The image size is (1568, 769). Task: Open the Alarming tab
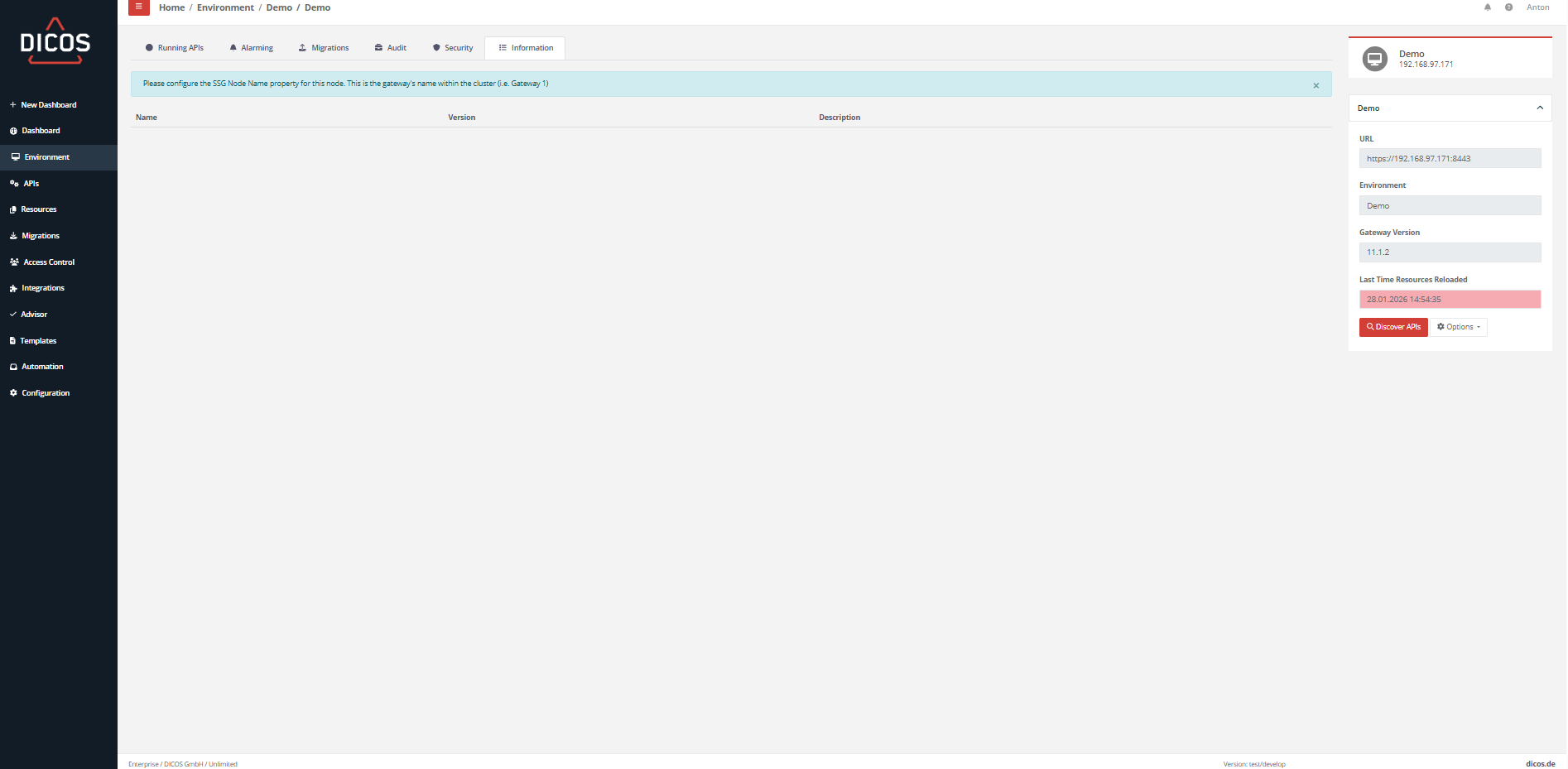click(251, 48)
